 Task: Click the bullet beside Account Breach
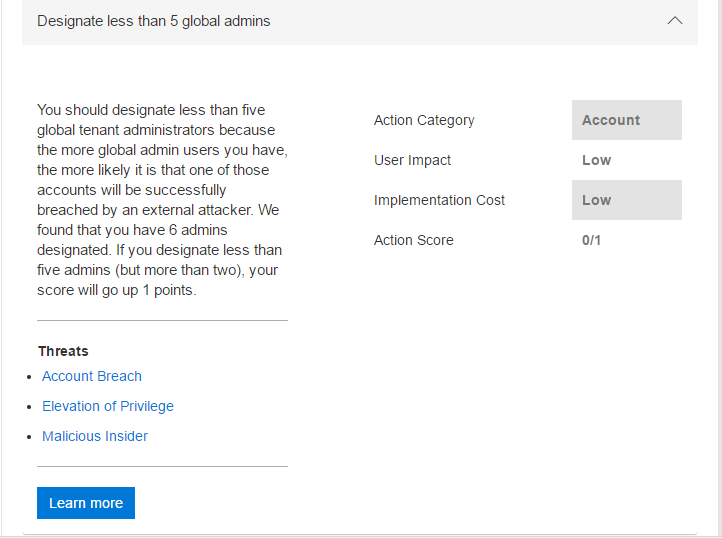coord(30,377)
